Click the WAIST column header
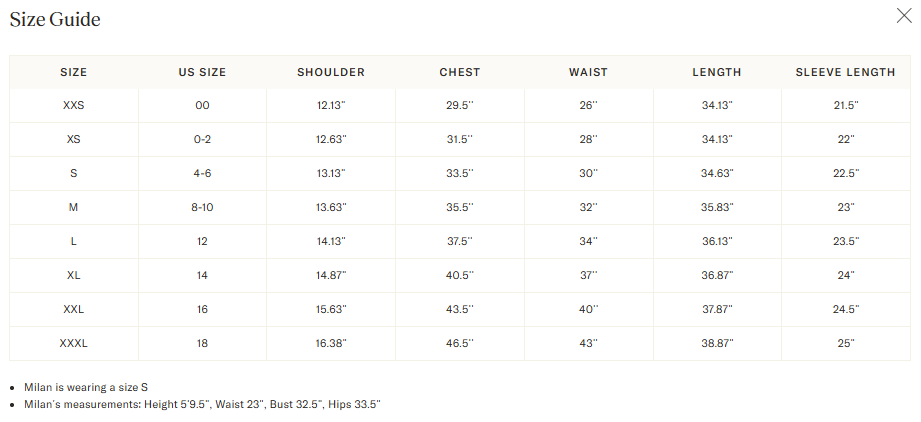The height and width of the screenshot is (422, 921). point(588,72)
